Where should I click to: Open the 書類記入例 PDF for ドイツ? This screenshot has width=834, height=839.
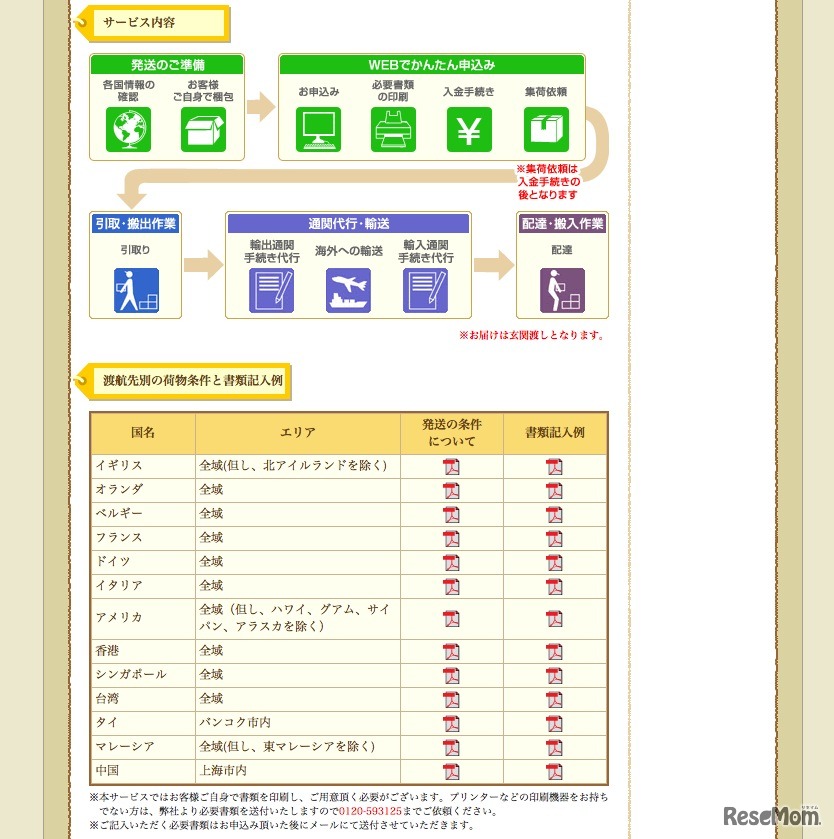point(554,563)
